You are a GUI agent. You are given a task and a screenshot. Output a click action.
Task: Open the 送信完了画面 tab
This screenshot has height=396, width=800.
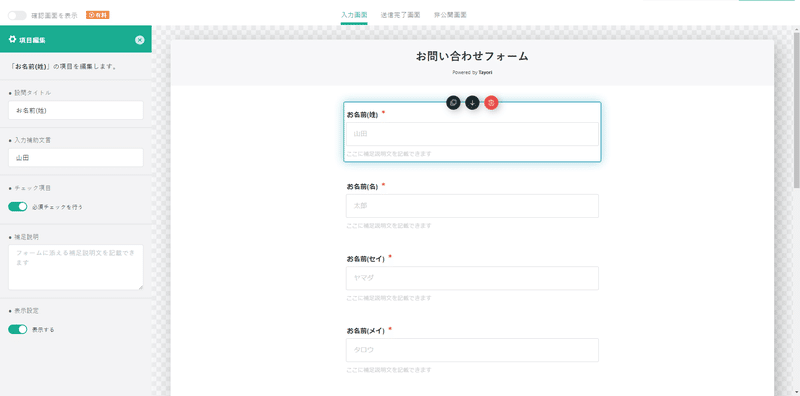[x=401, y=15]
